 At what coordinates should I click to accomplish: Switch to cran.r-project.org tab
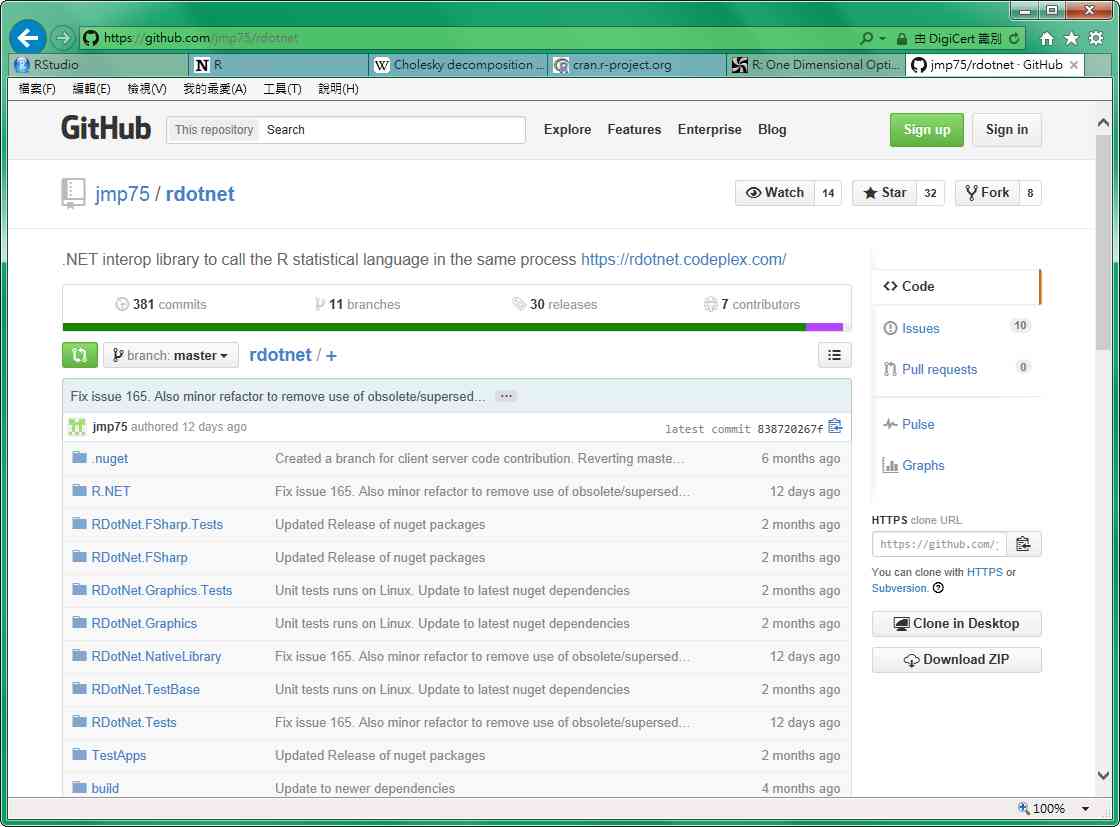coord(637,65)
